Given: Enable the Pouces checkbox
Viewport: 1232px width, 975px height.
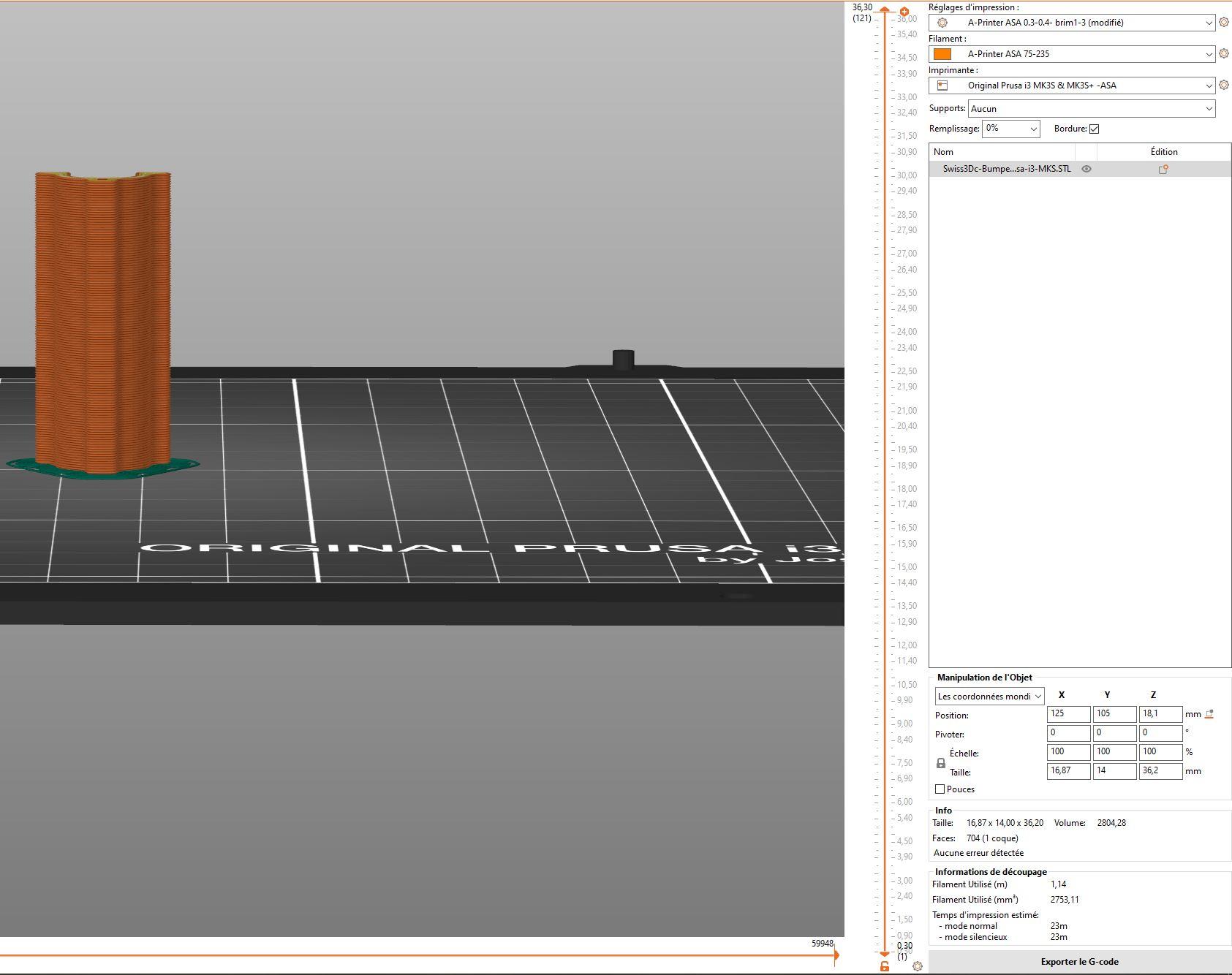Looking at the screenshot, I should [x=940, y=789].
